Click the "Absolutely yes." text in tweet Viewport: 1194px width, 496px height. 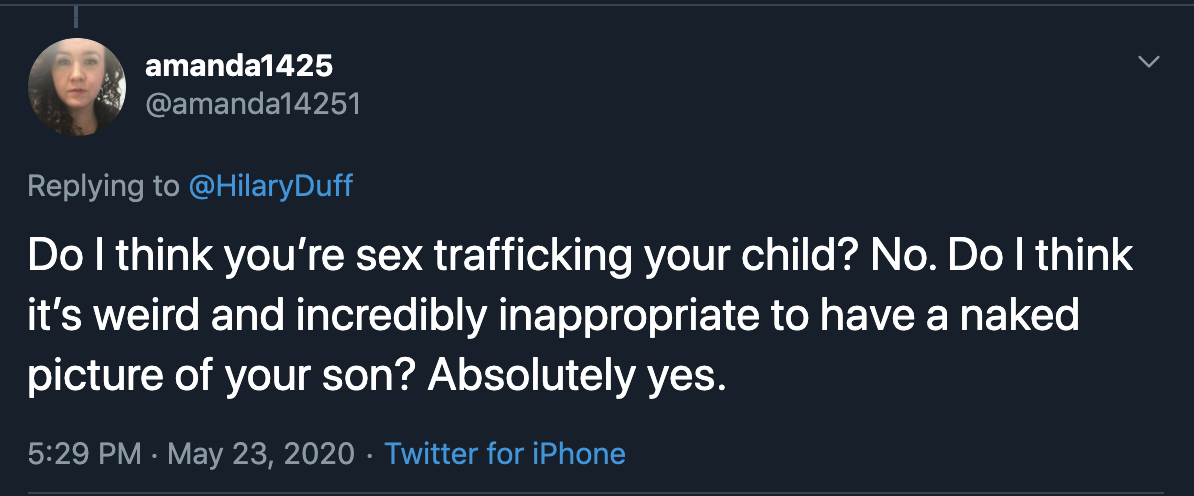574,377
